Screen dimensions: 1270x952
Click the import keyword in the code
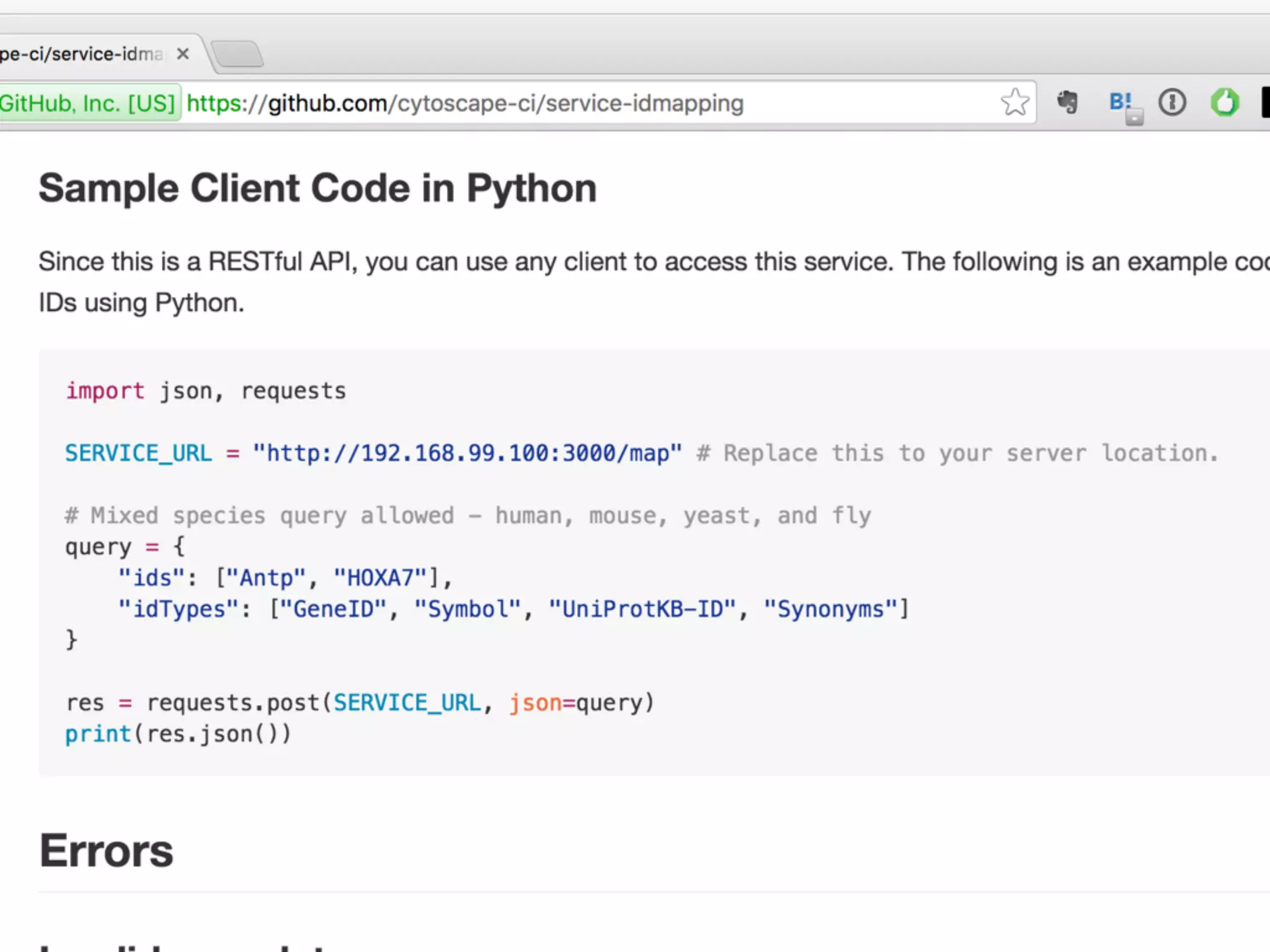coord(105,391)
